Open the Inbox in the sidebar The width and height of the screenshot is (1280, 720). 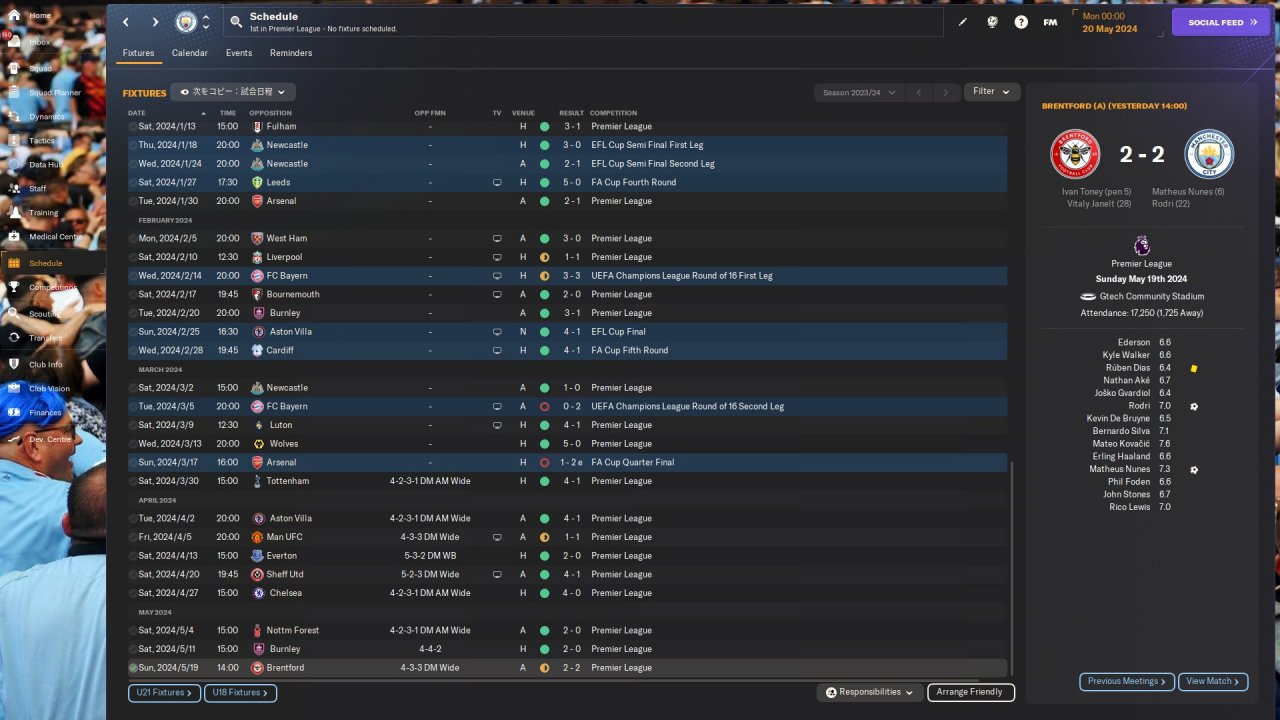coord(40,42)
